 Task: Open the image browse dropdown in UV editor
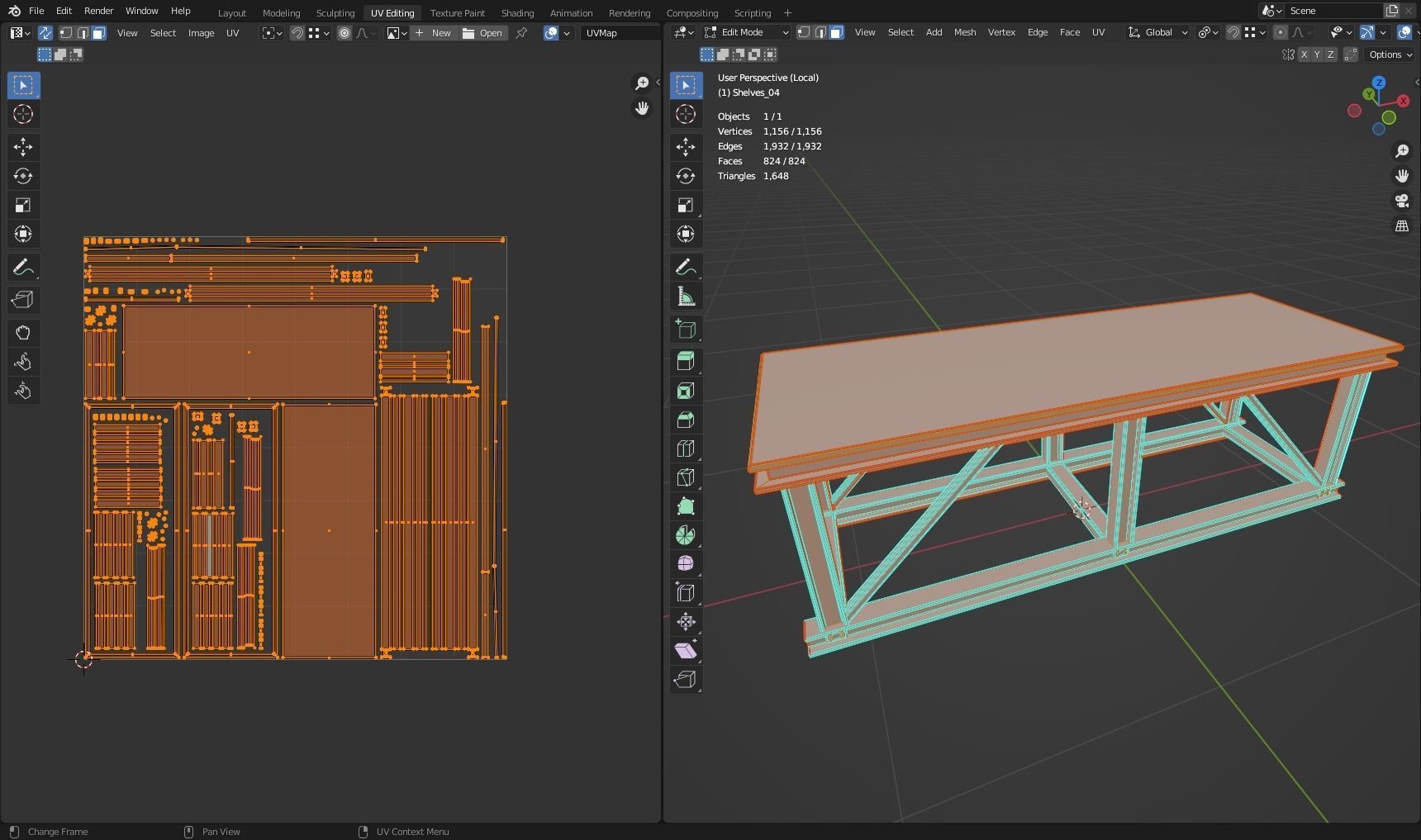point(397,33)
